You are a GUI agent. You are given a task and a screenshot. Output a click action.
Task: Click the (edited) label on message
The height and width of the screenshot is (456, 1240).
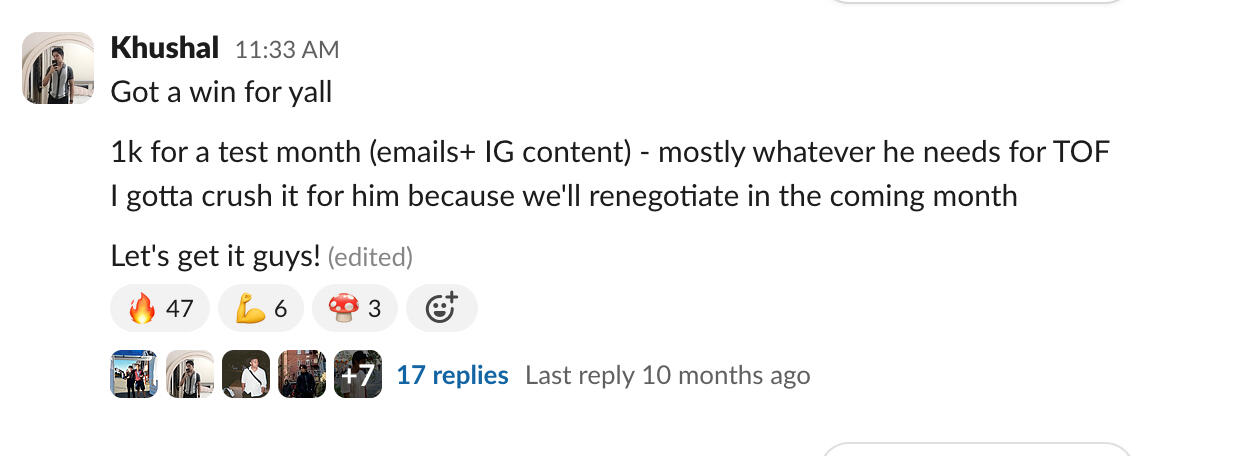click(x=370, y=257)
